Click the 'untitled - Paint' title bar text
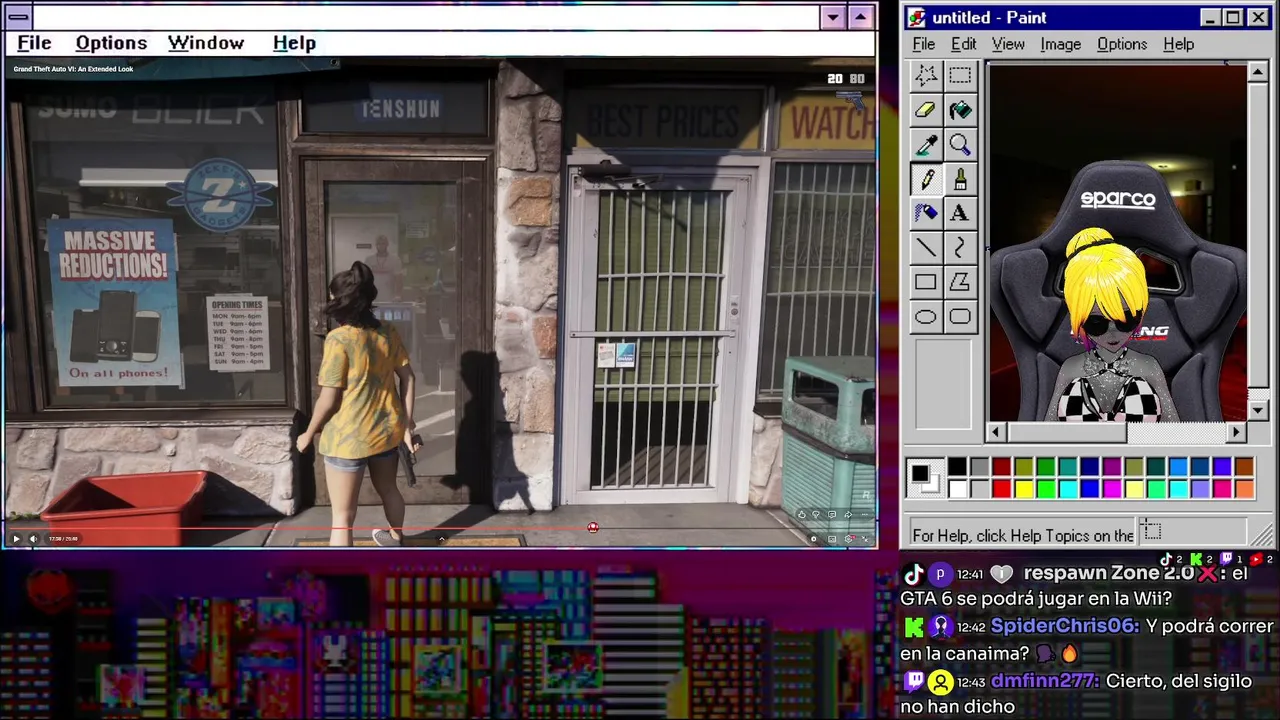Image resolution: width=1280 pixels, height=720 pixels. [x=989, y=18]
